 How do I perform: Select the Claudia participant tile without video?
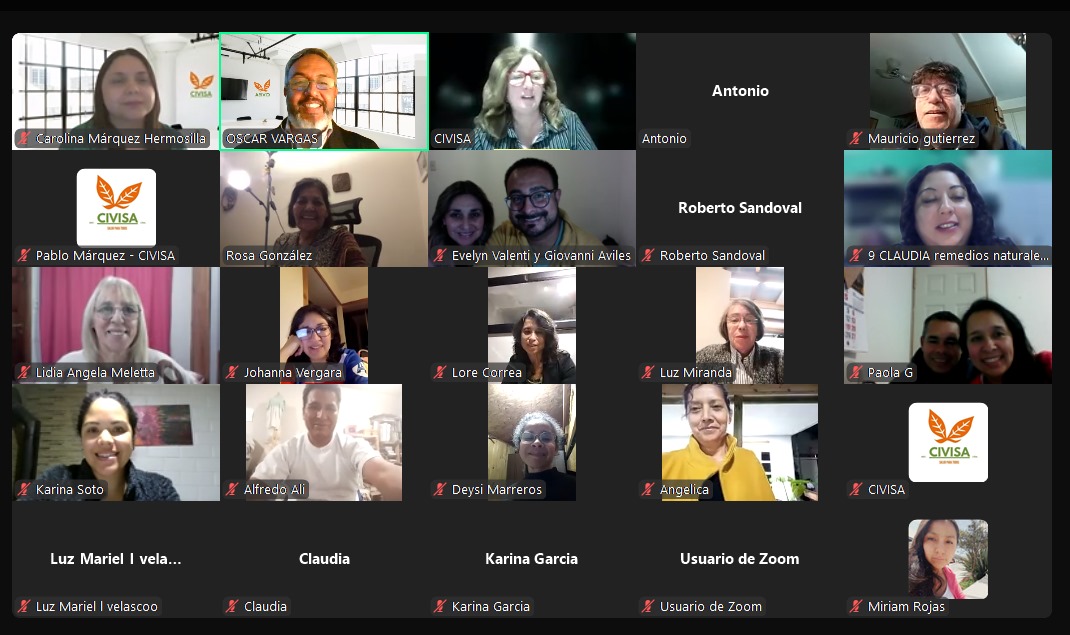[324, 559]
